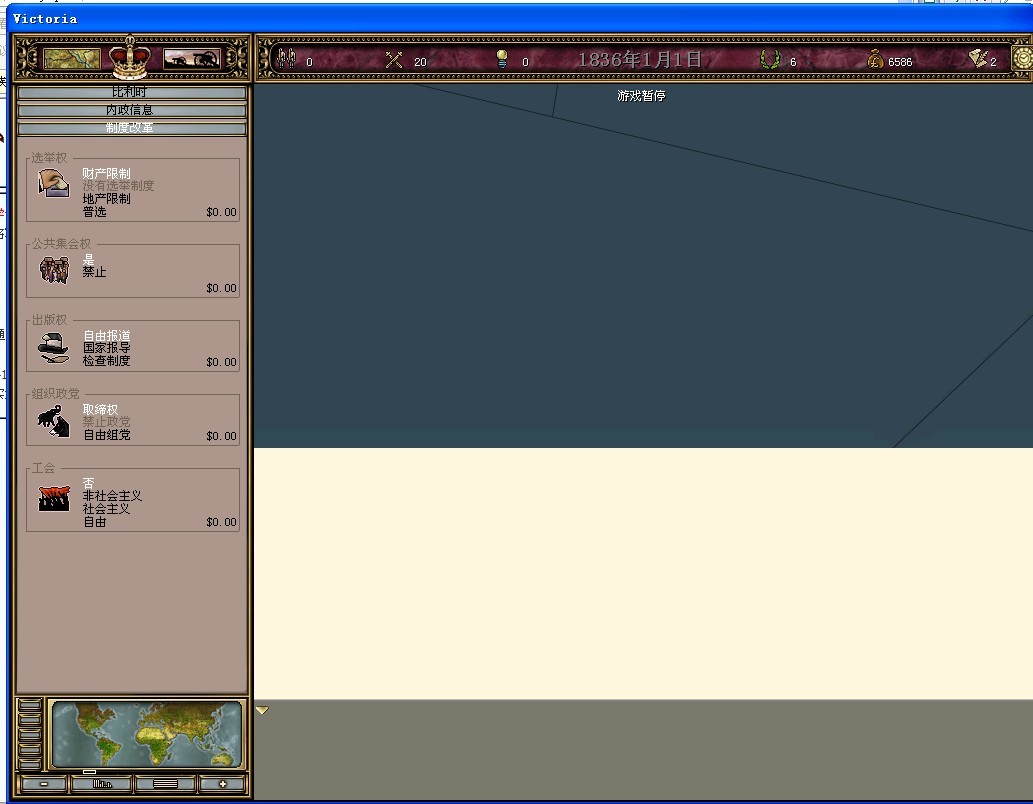Click the diplomatic points scroll icon

[978, 59]
